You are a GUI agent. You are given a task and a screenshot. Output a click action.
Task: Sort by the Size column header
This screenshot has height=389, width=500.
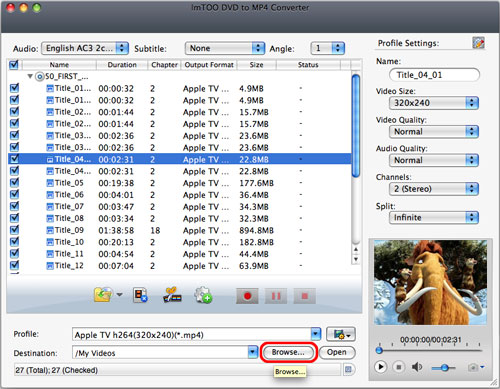pyautogui.click(x=256, y=65)
